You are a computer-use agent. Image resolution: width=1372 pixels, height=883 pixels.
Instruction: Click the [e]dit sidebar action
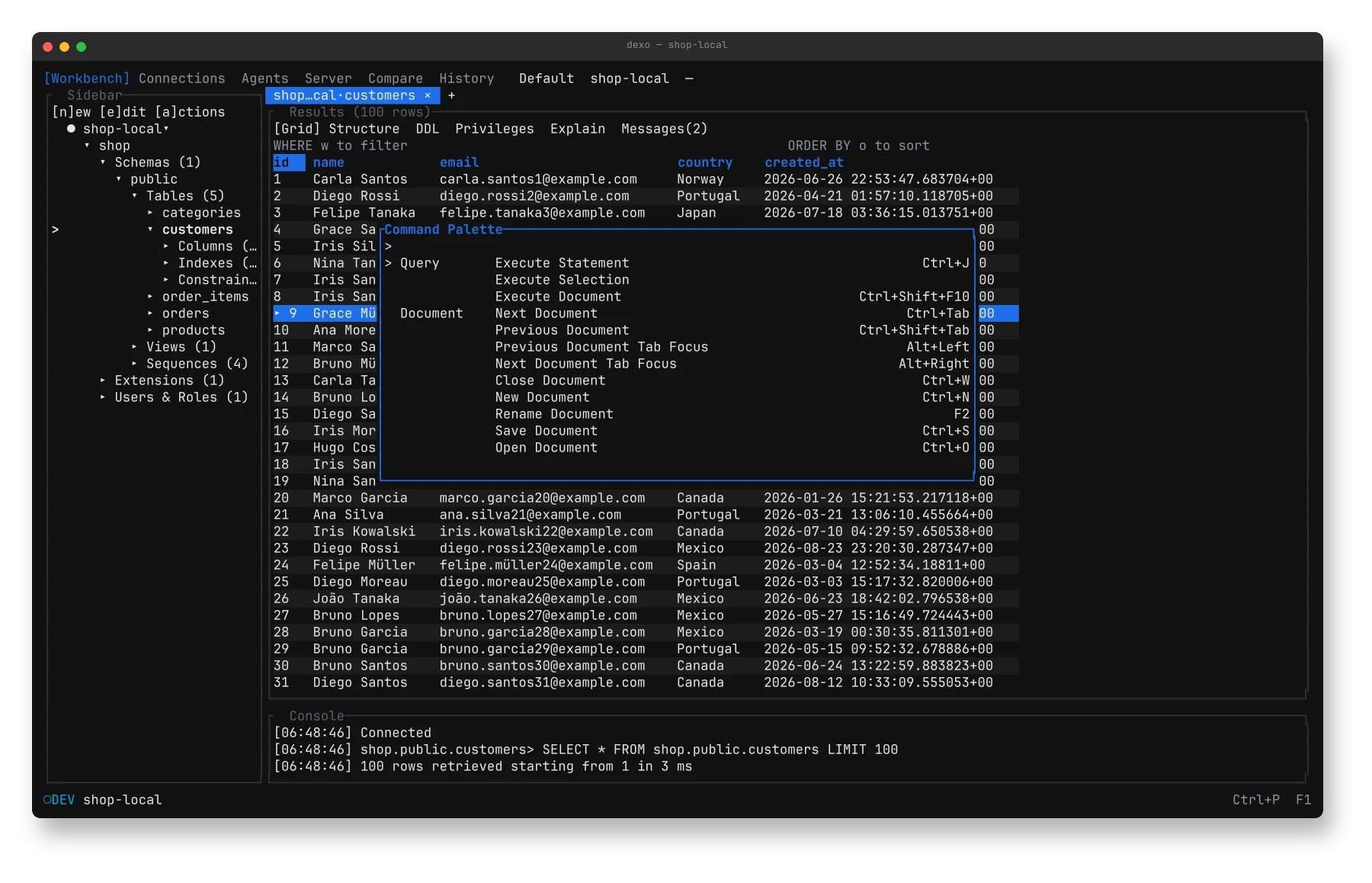coord(123,112)
